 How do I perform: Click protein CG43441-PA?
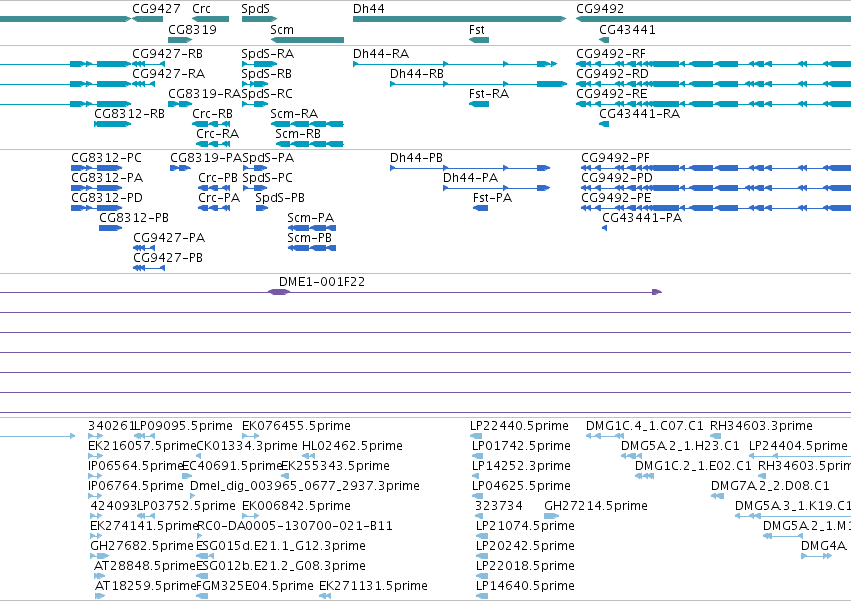[605, 228]
